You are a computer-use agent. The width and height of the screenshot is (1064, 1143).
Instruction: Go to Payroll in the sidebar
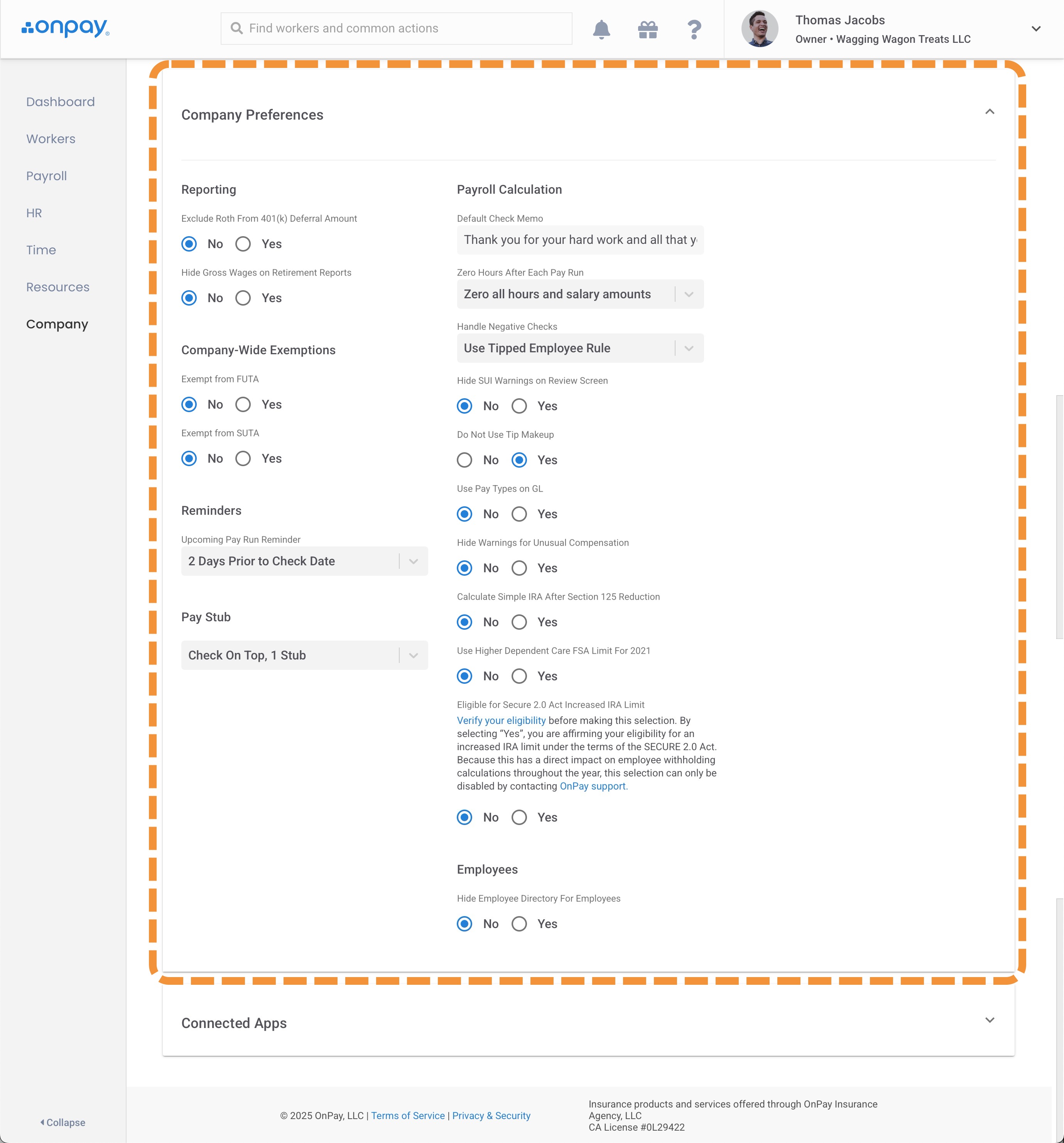47,176
